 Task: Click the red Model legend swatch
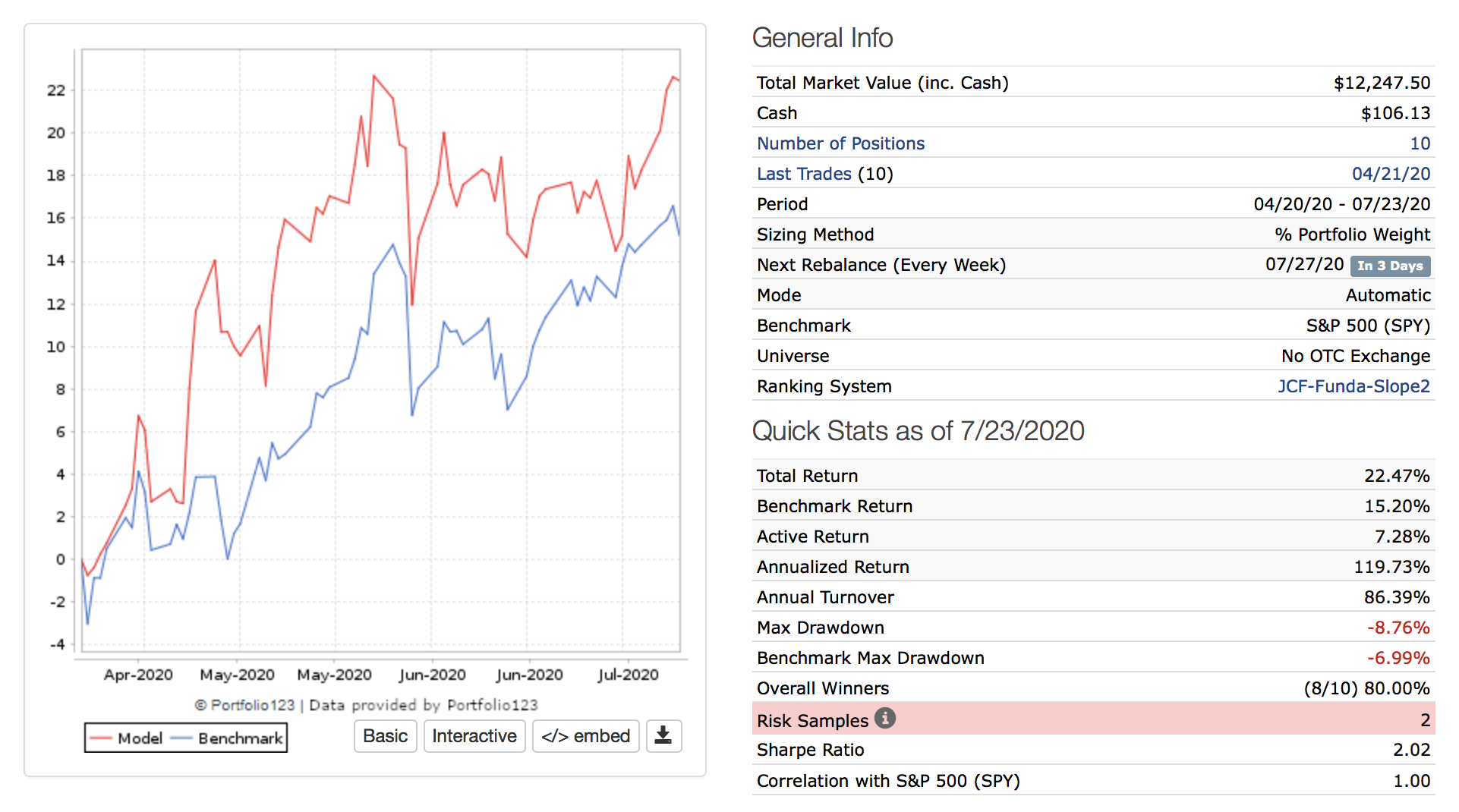tap(101, 738)
